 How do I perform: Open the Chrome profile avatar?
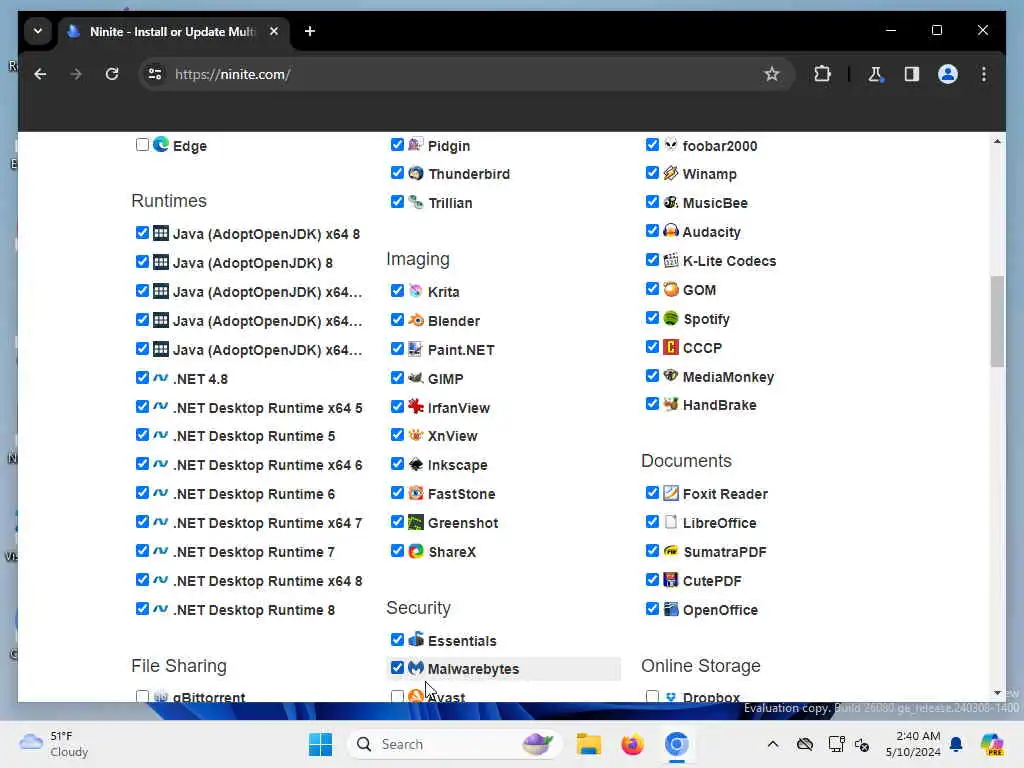[948, 74]
